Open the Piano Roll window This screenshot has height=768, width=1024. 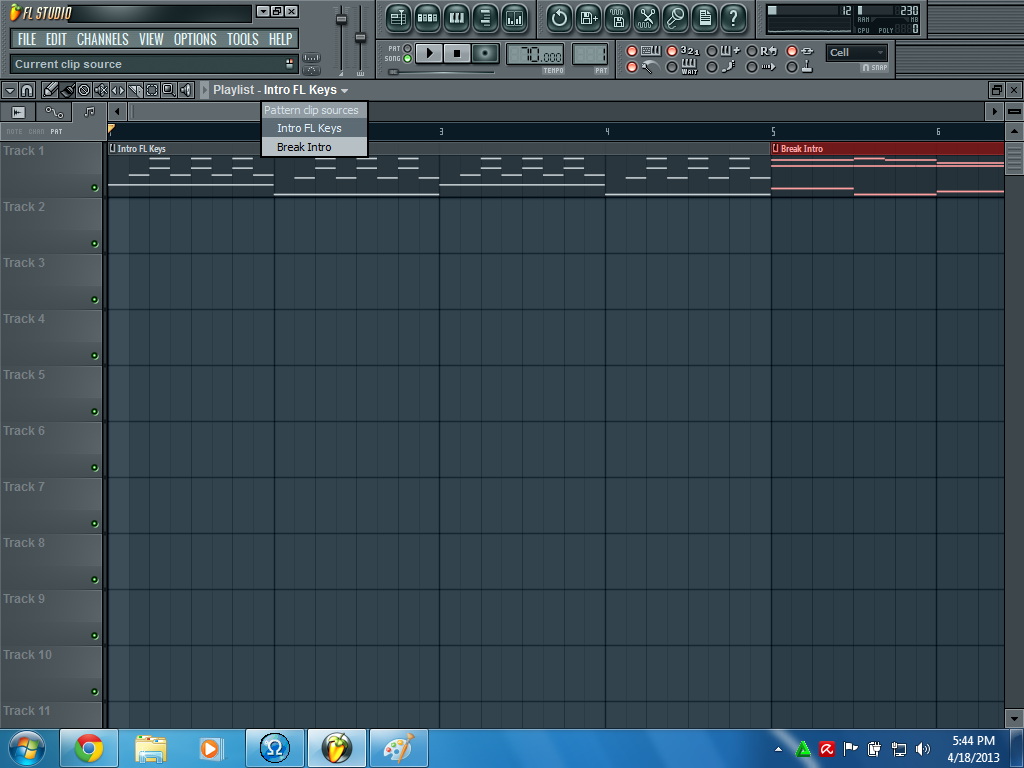point(456,18)
